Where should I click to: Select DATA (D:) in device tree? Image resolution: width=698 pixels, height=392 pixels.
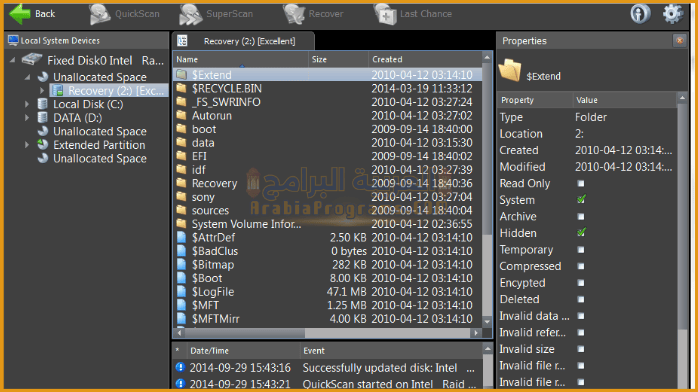point(77,118)
